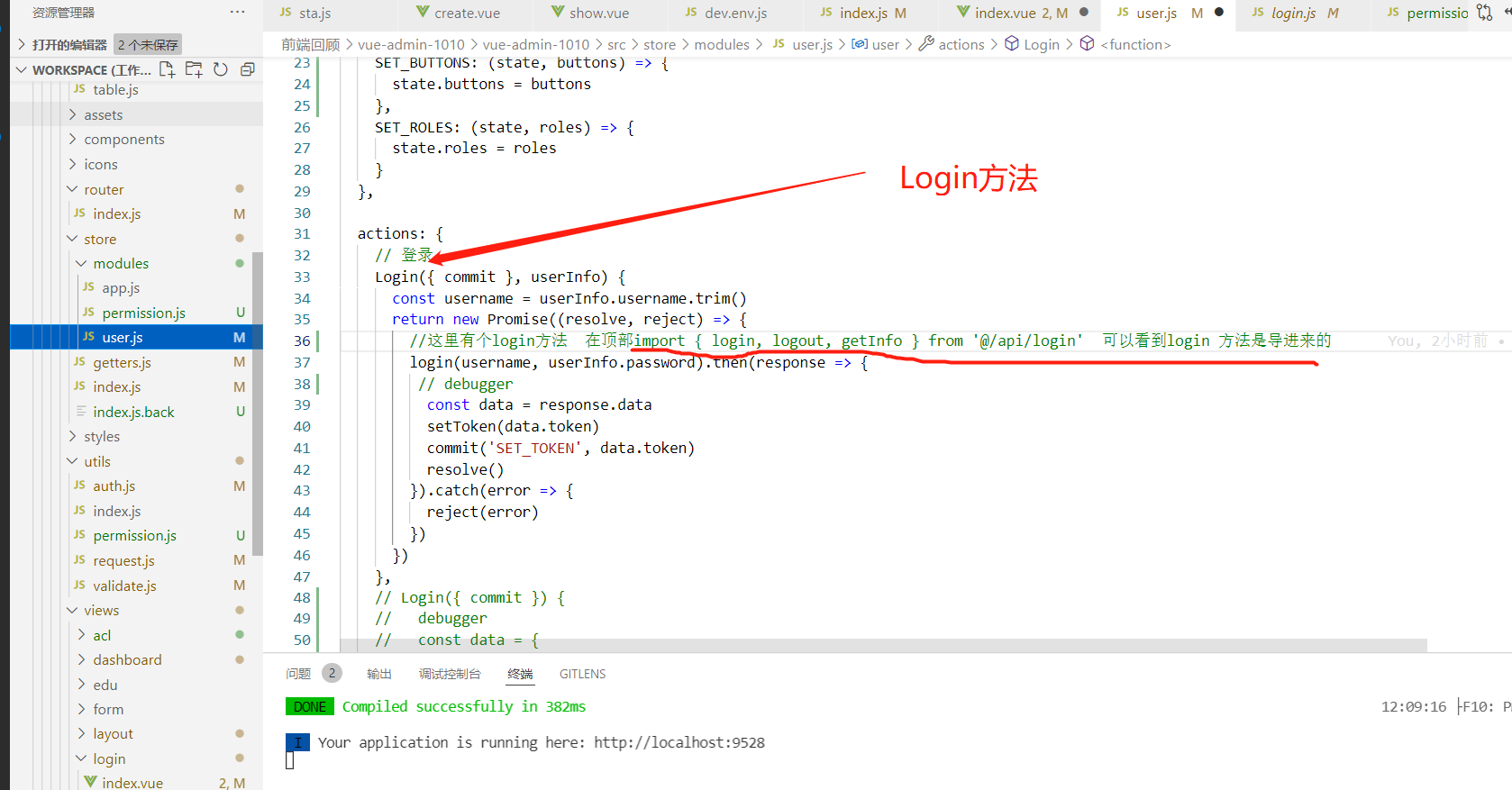Open the 问题 (Problems) panel tab

[x=298, y=674]
